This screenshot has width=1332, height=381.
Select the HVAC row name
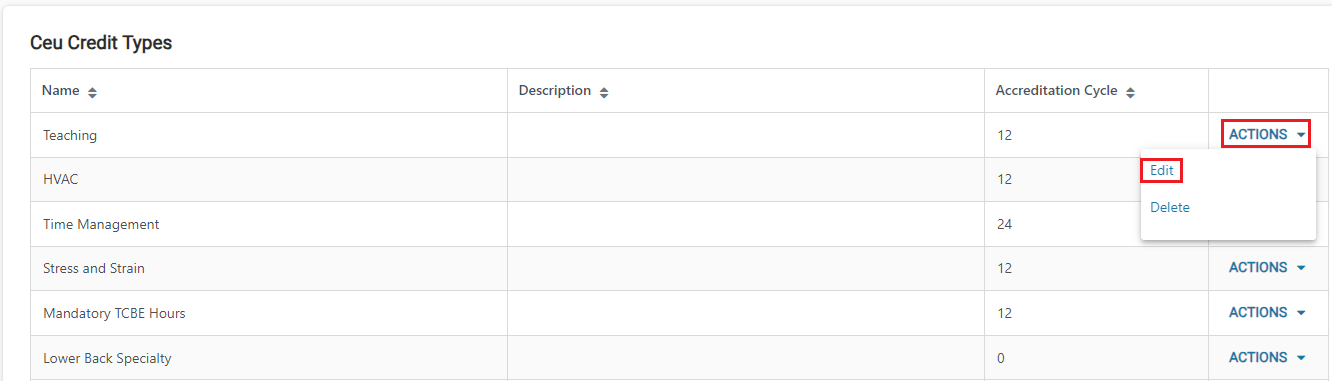60,179
